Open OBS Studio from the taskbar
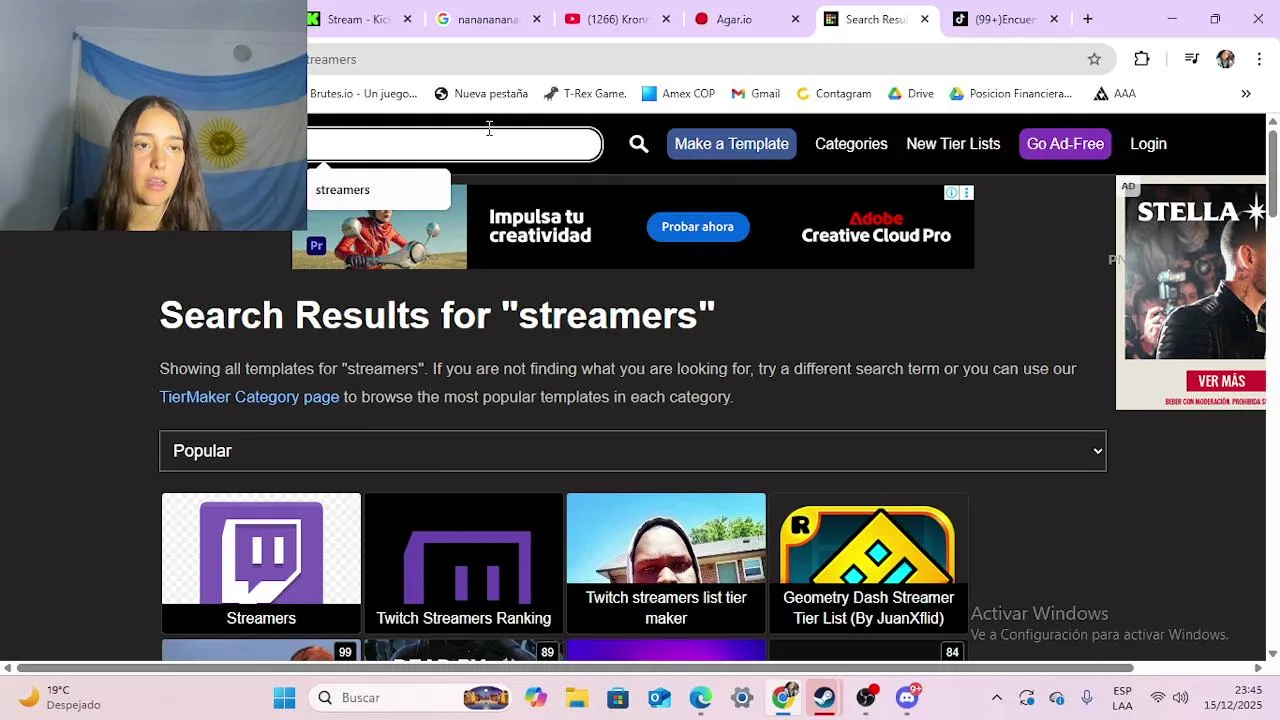Screen dimensions: 1280x720 [866, 697]
